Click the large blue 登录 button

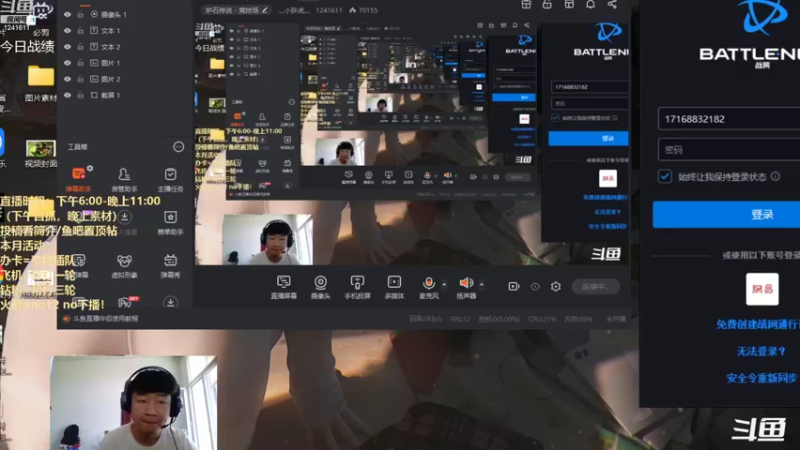[x=727, y=214]
